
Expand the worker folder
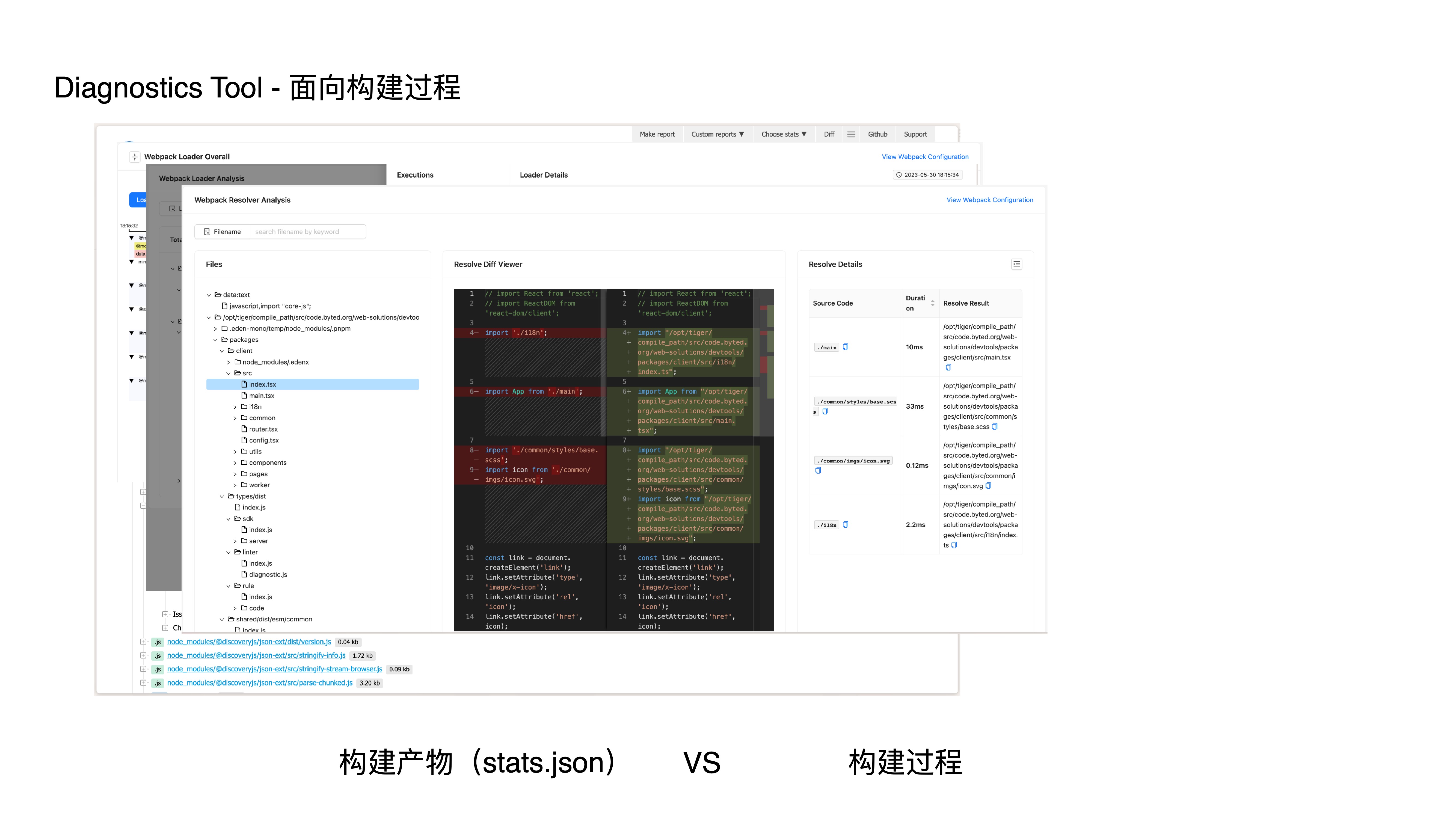point(235,485)
